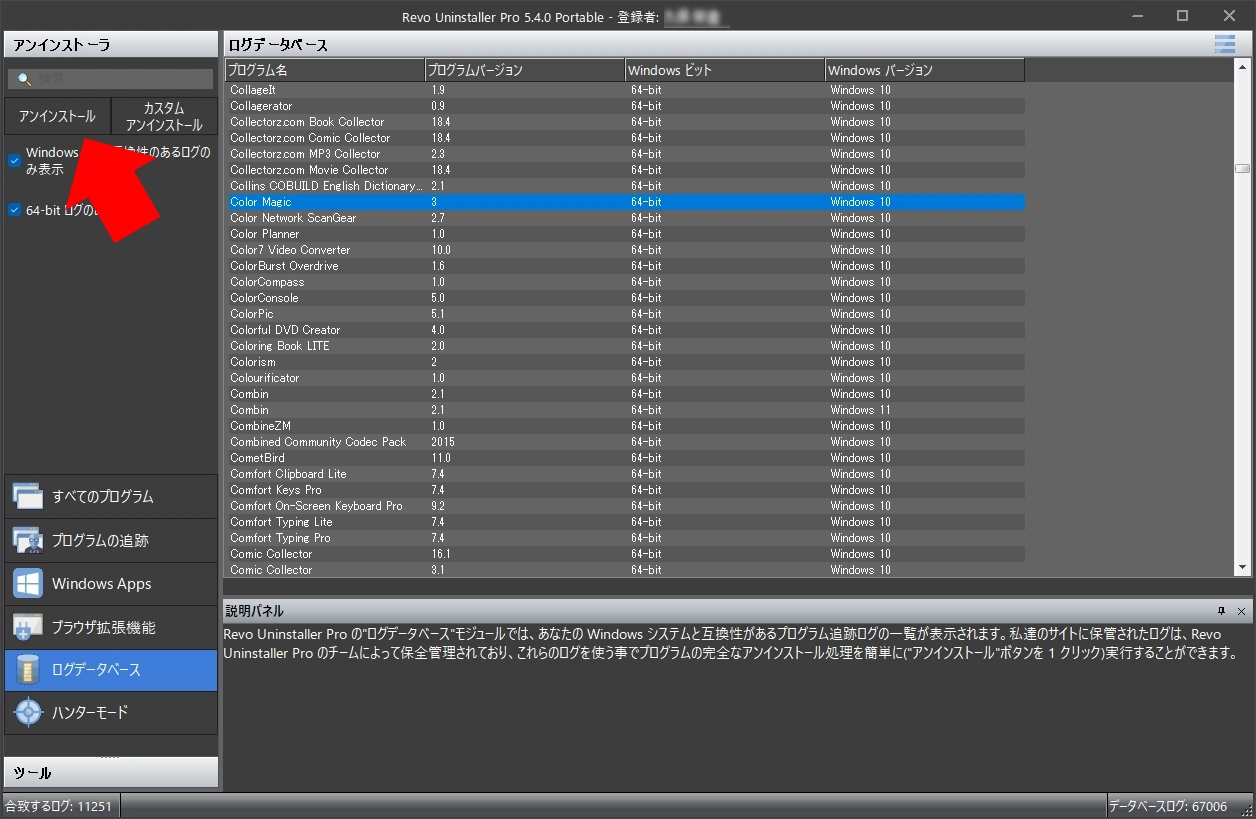This screenshot has width=1256, height=819.
Task: Select Color Network ScanGear row
Action: (x=625, y=218)
